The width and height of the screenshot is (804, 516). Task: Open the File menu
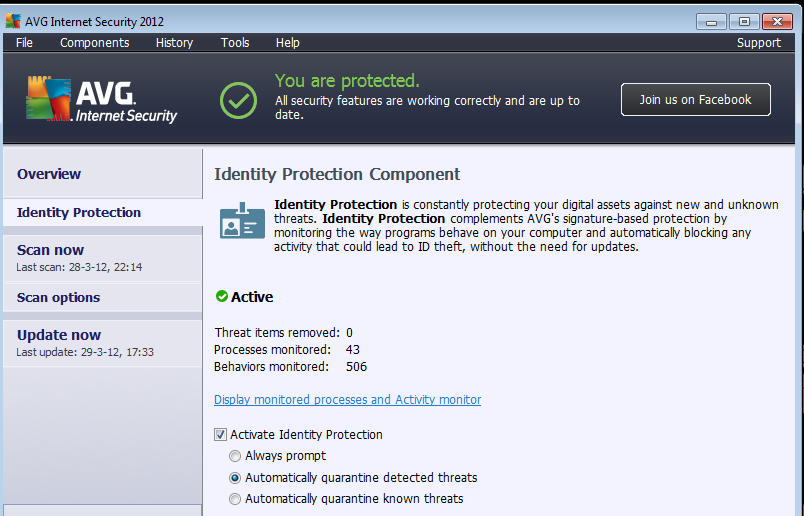[x=24, y=43]
